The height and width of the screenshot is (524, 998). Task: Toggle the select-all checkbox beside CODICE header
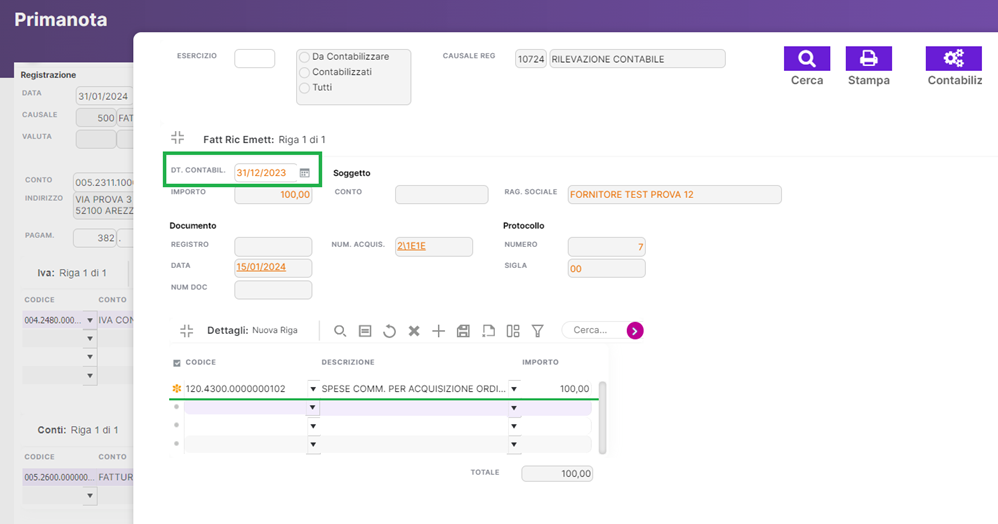pos(177,363)
